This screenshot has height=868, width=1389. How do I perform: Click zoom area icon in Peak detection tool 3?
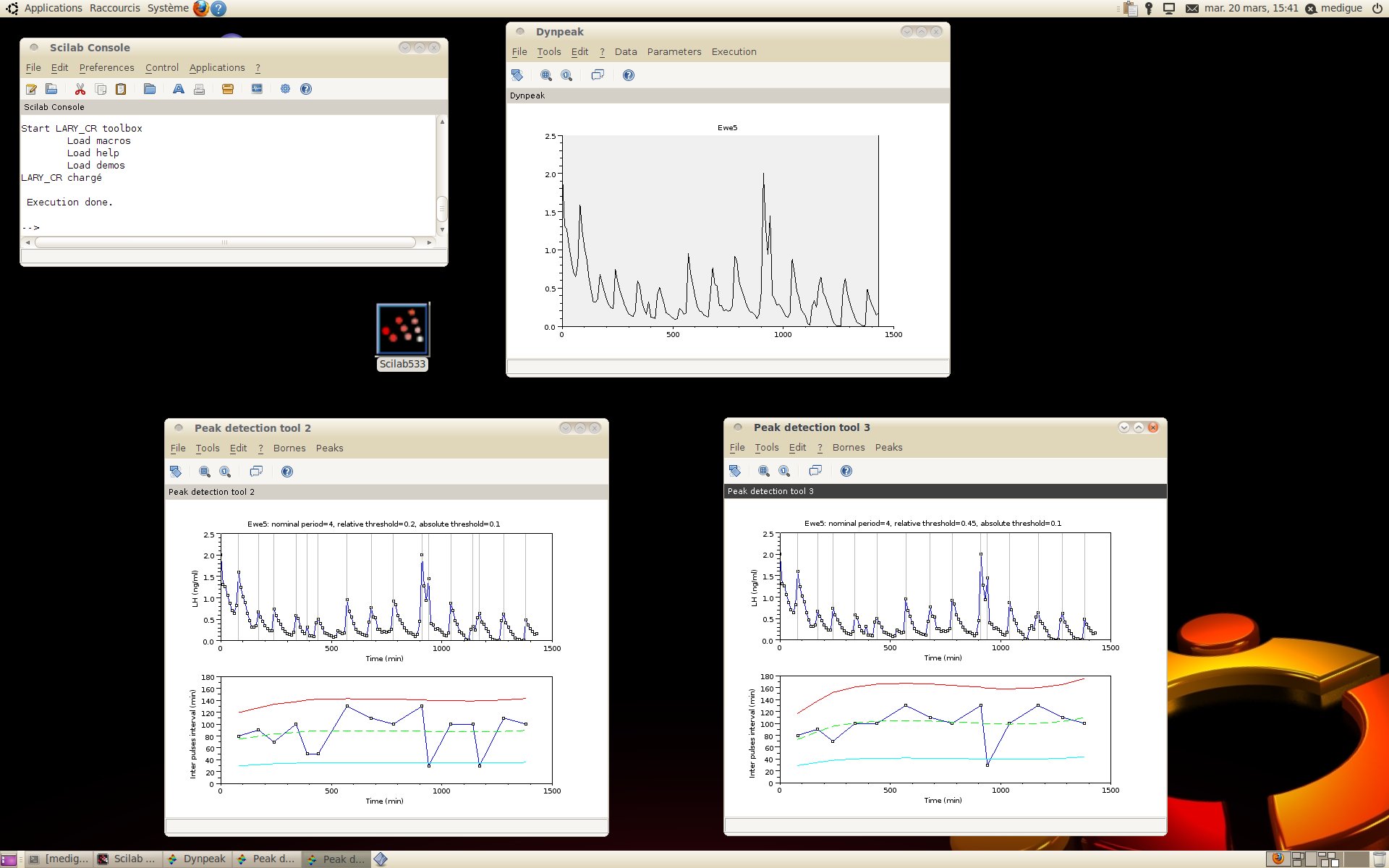click(764, 471)
